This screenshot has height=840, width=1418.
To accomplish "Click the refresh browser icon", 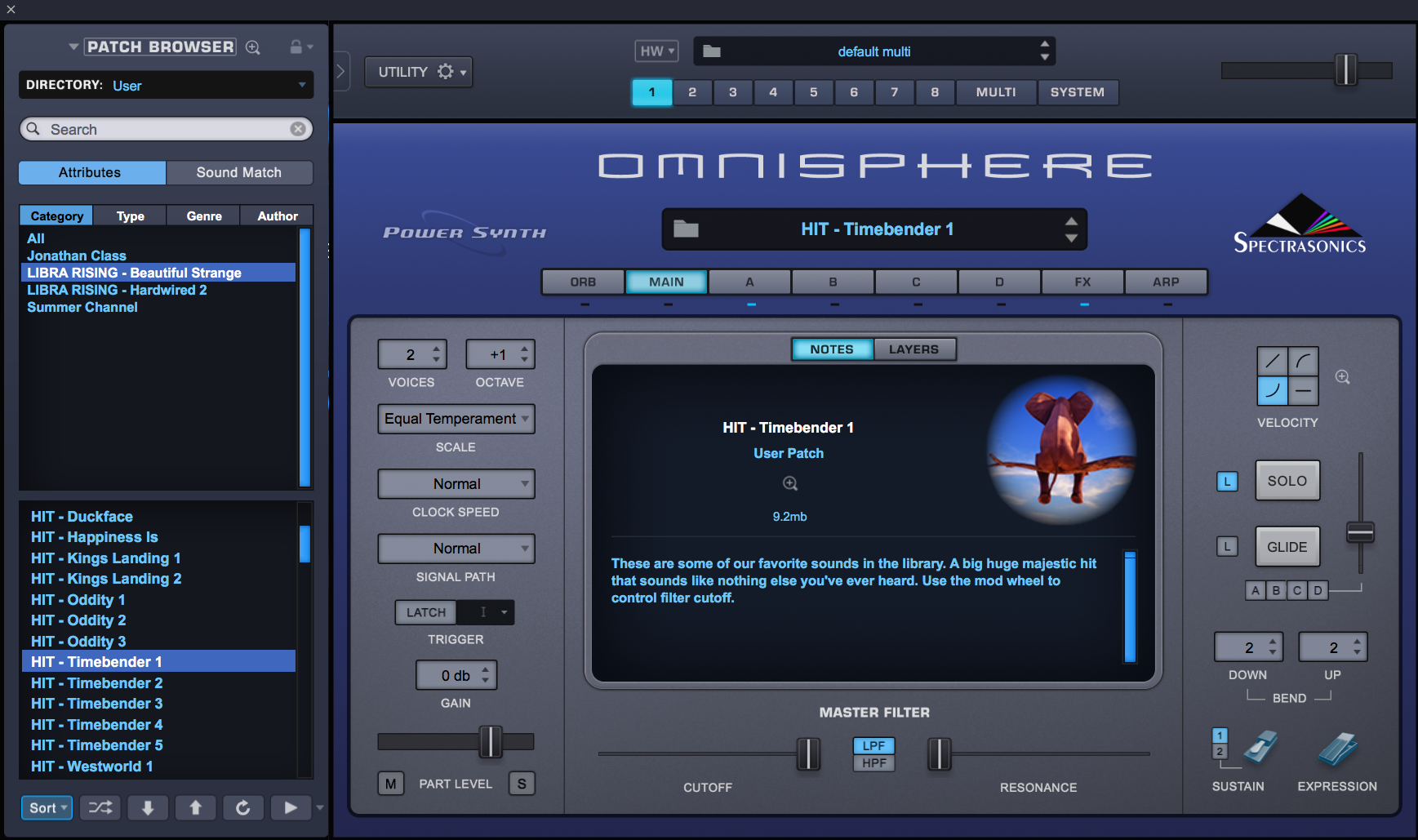I will click(x=242, y=807).
